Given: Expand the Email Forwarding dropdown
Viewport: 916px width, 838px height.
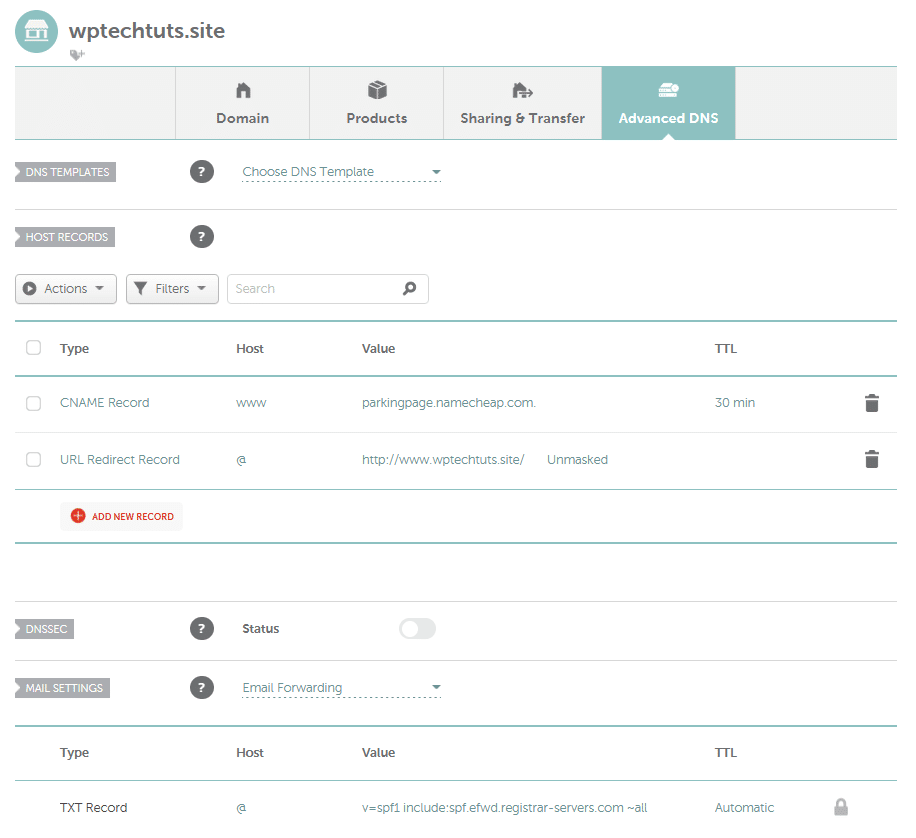Looking at the screenshot, I should [x=341, y=688].
